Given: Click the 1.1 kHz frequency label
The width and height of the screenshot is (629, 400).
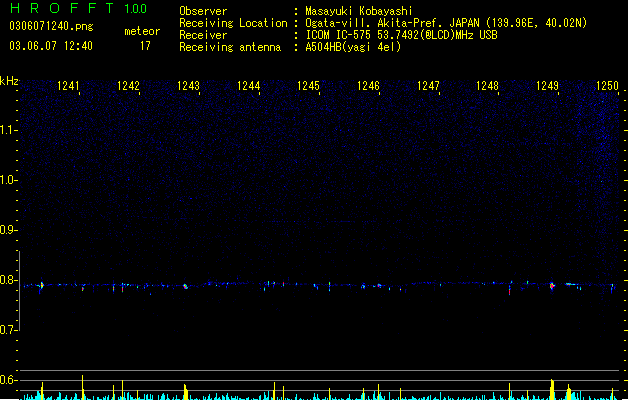Looking at the screenshot, I should click(x=8, y=130).
